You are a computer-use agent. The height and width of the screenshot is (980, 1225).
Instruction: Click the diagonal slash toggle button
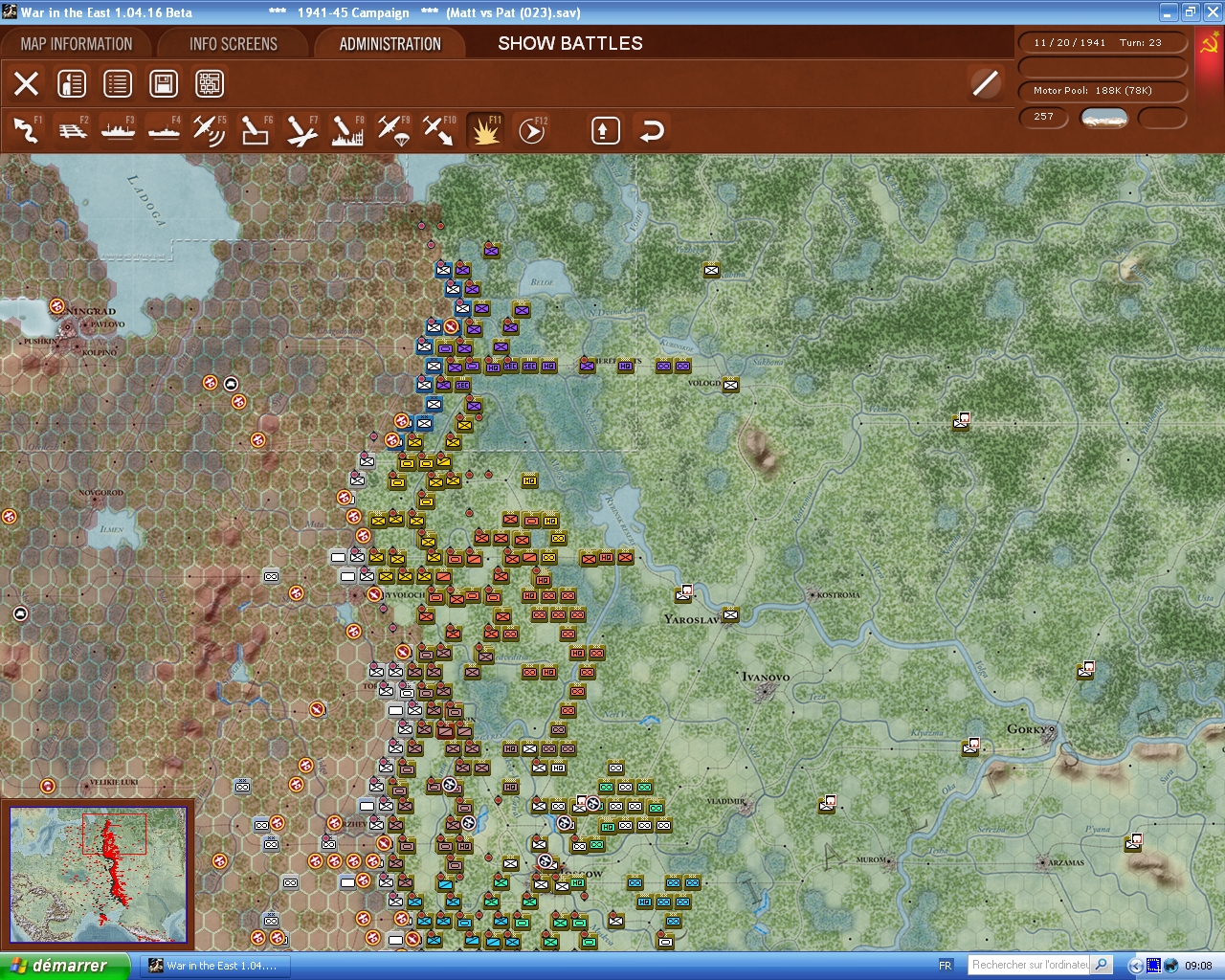tap(985, 84)
